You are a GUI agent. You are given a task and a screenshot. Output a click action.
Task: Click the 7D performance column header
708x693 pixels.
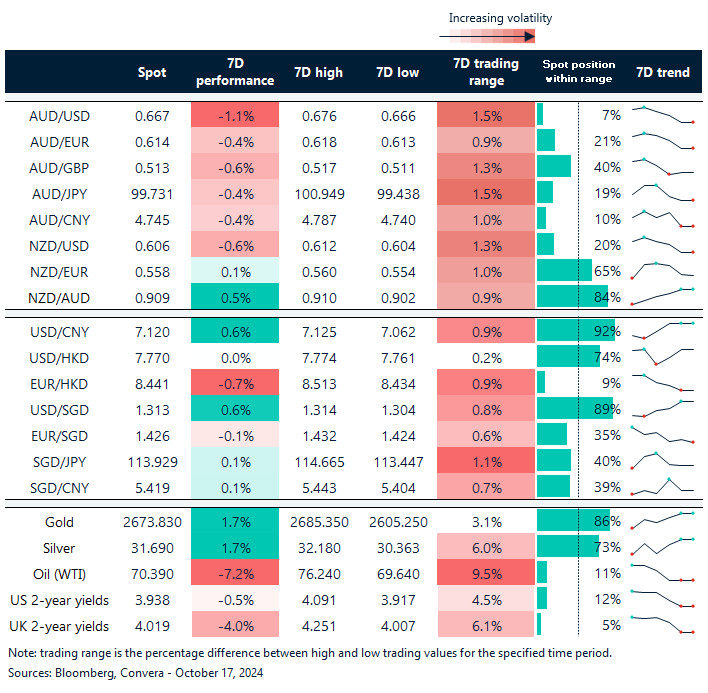click(x=235, y=72)
